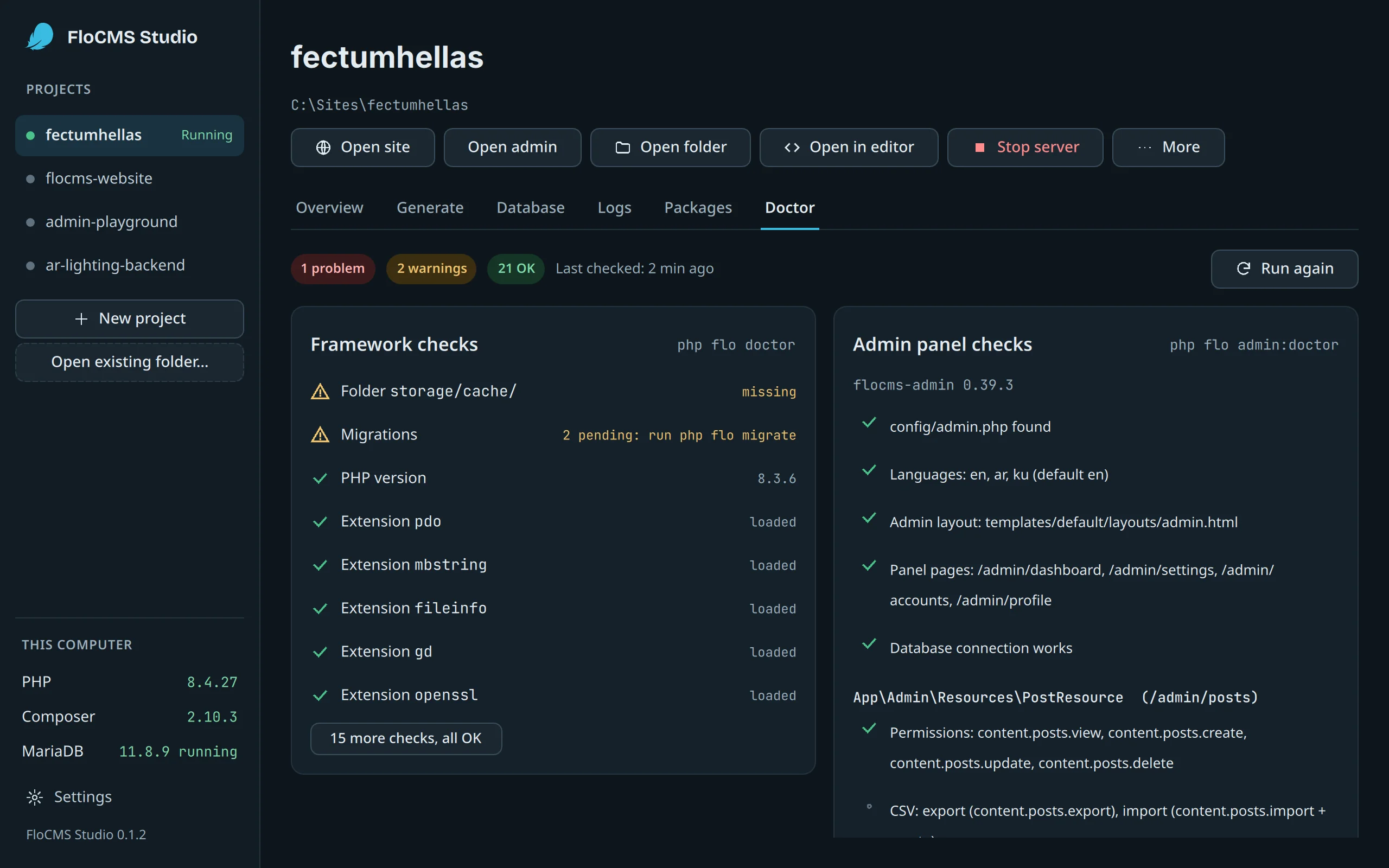Click the plus icon on New project
Screen dimensions: 1389x868
tap(81, 318)
